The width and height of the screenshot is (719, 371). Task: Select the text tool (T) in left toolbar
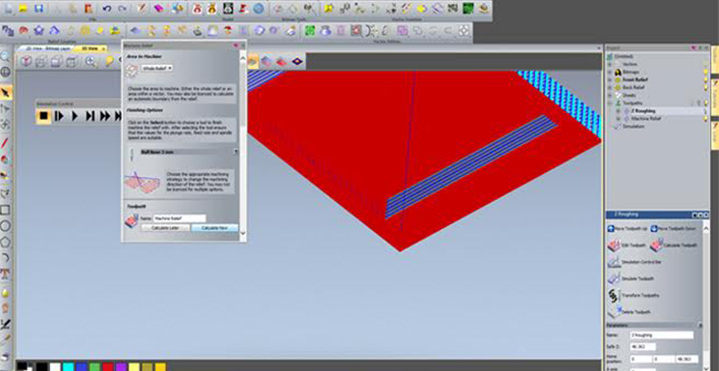pos(5,274)
